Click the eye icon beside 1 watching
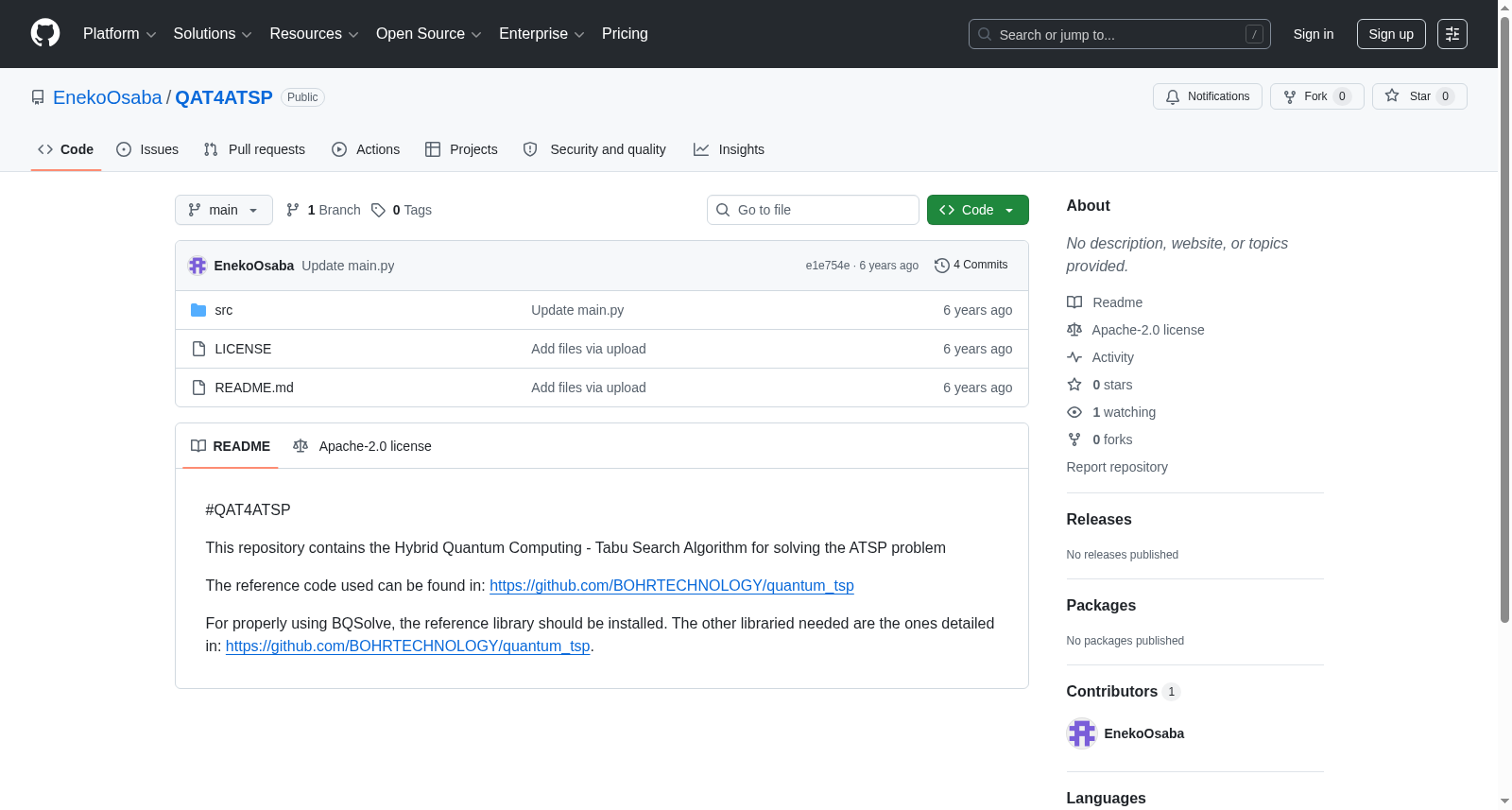This screenshot has width=1512, height=810. click(1074, 412)
